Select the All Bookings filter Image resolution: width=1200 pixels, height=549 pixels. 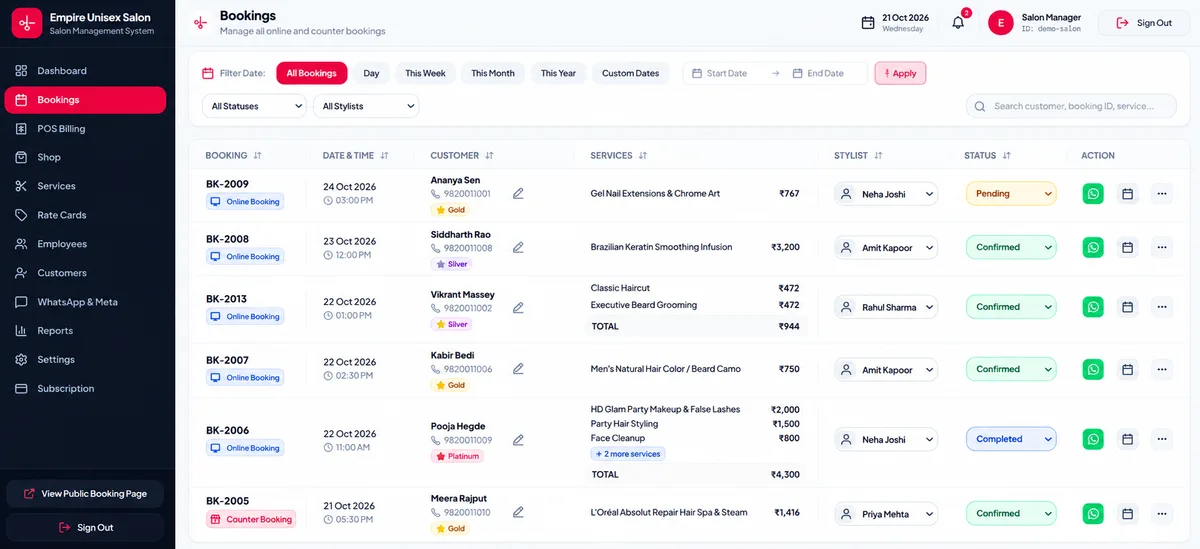[x=312, y=73]
